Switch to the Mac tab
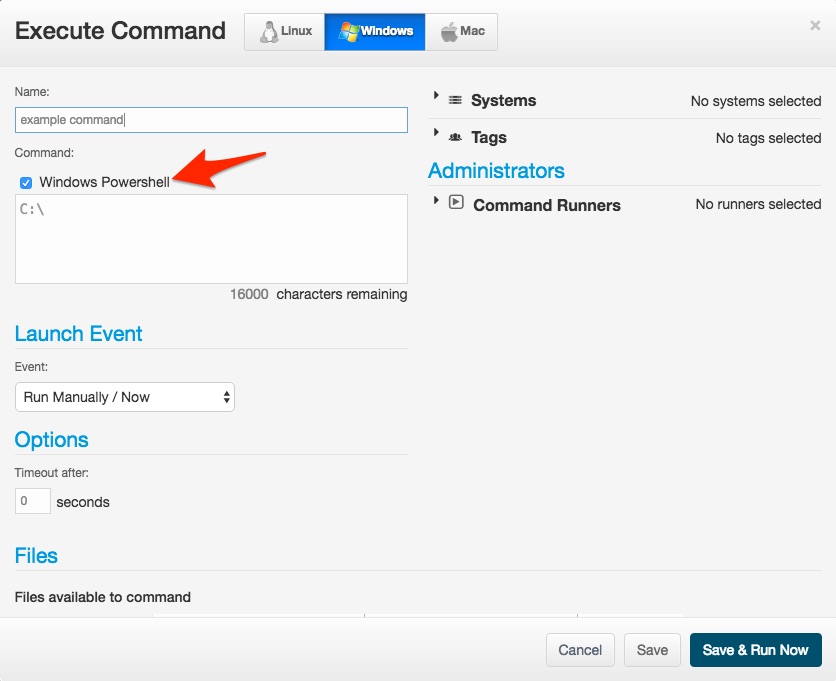836x681 pixels. pos(462,32)
